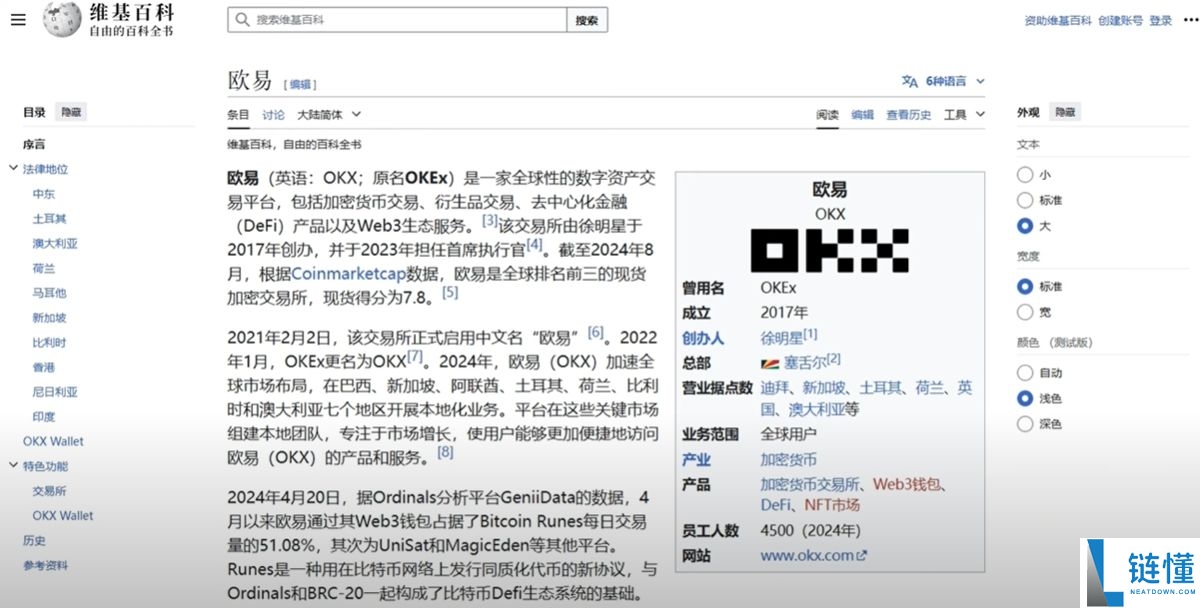The image size is (1200, 608).
Task: Open the hamburger main menu
Action: click(18, 20)
